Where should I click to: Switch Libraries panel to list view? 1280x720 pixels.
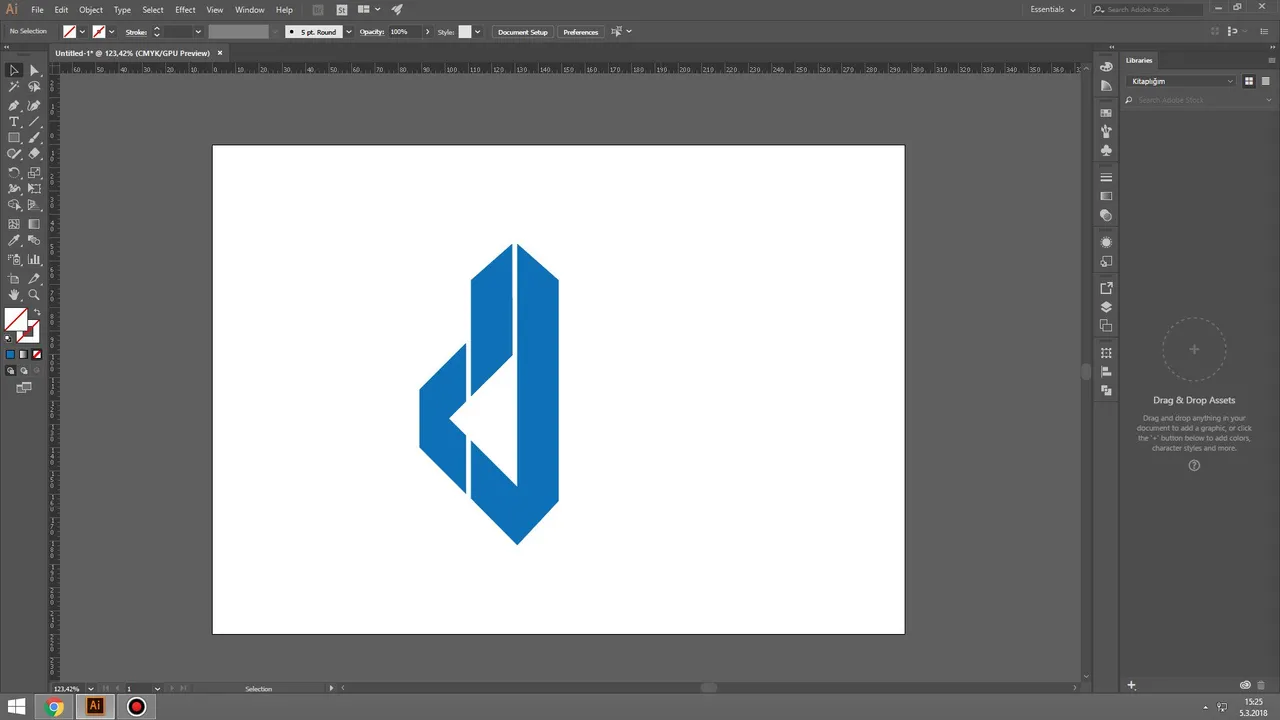click(x=1264, y=81)
